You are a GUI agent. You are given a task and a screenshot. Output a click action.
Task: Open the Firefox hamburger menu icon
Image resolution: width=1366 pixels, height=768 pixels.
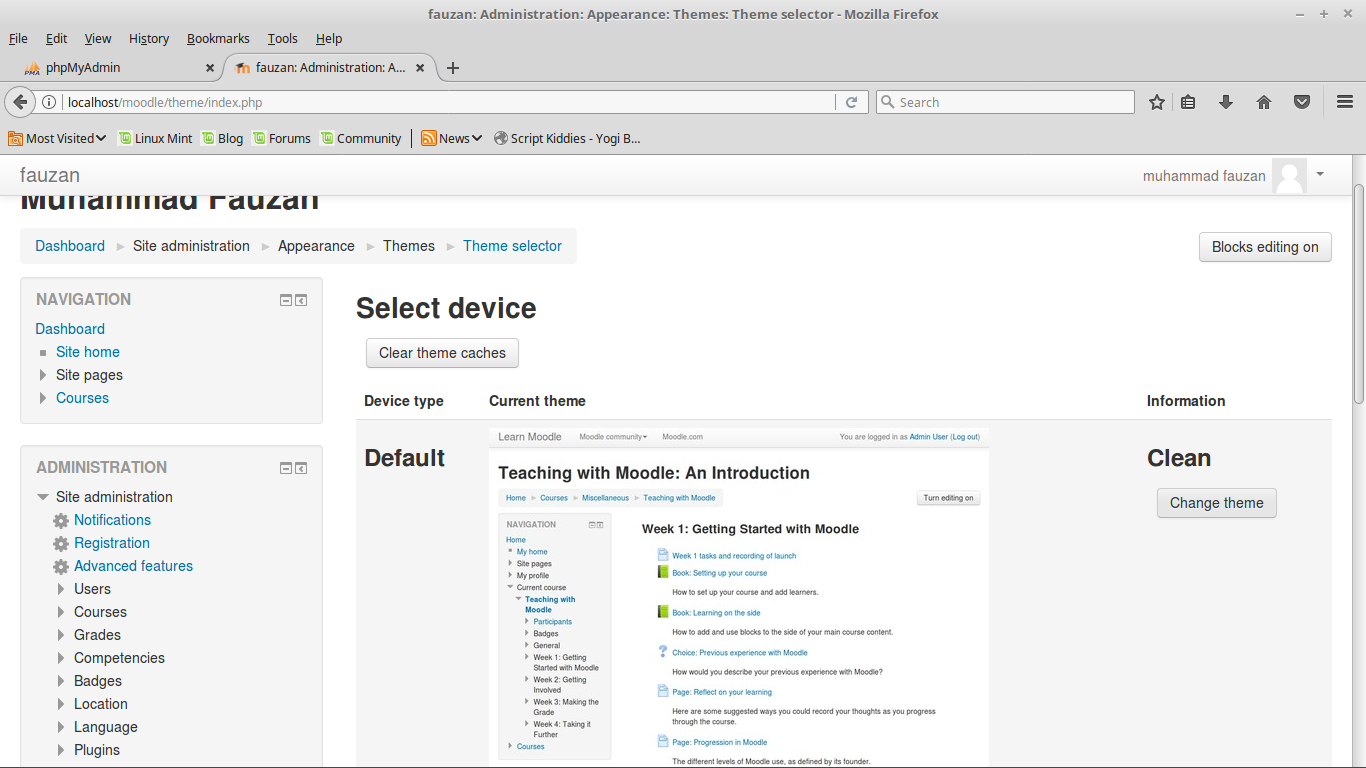[x=1345, y=101]
